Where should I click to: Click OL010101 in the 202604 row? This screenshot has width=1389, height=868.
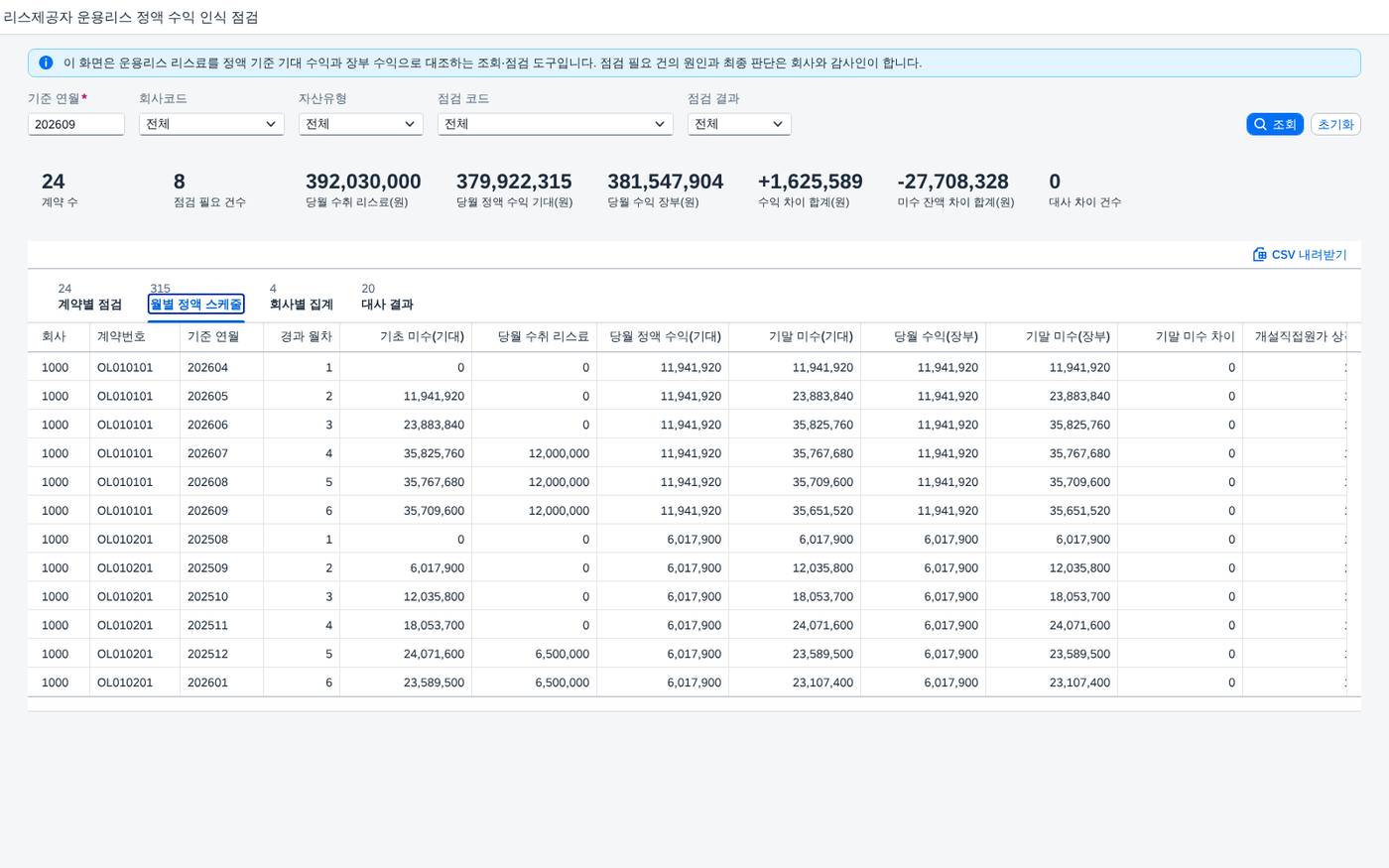pos(125,368)
